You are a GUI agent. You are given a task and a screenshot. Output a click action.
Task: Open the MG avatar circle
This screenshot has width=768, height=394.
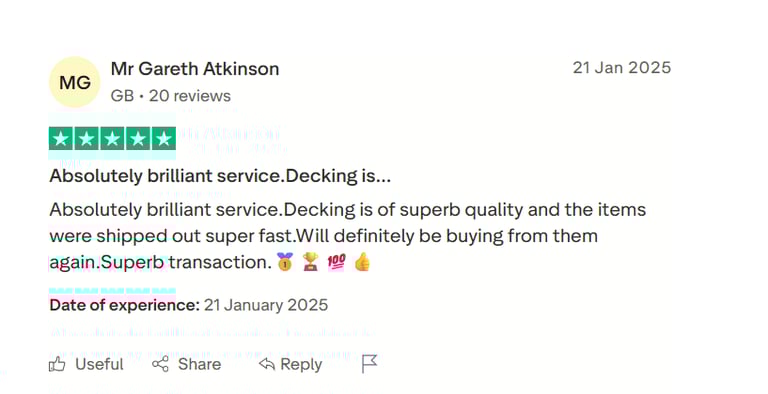point(74,82)
